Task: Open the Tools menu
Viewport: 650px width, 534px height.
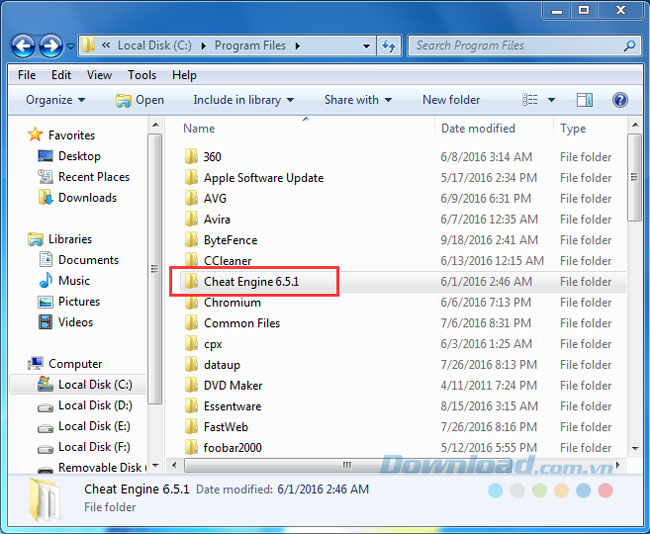Action: tap(142, 75)
